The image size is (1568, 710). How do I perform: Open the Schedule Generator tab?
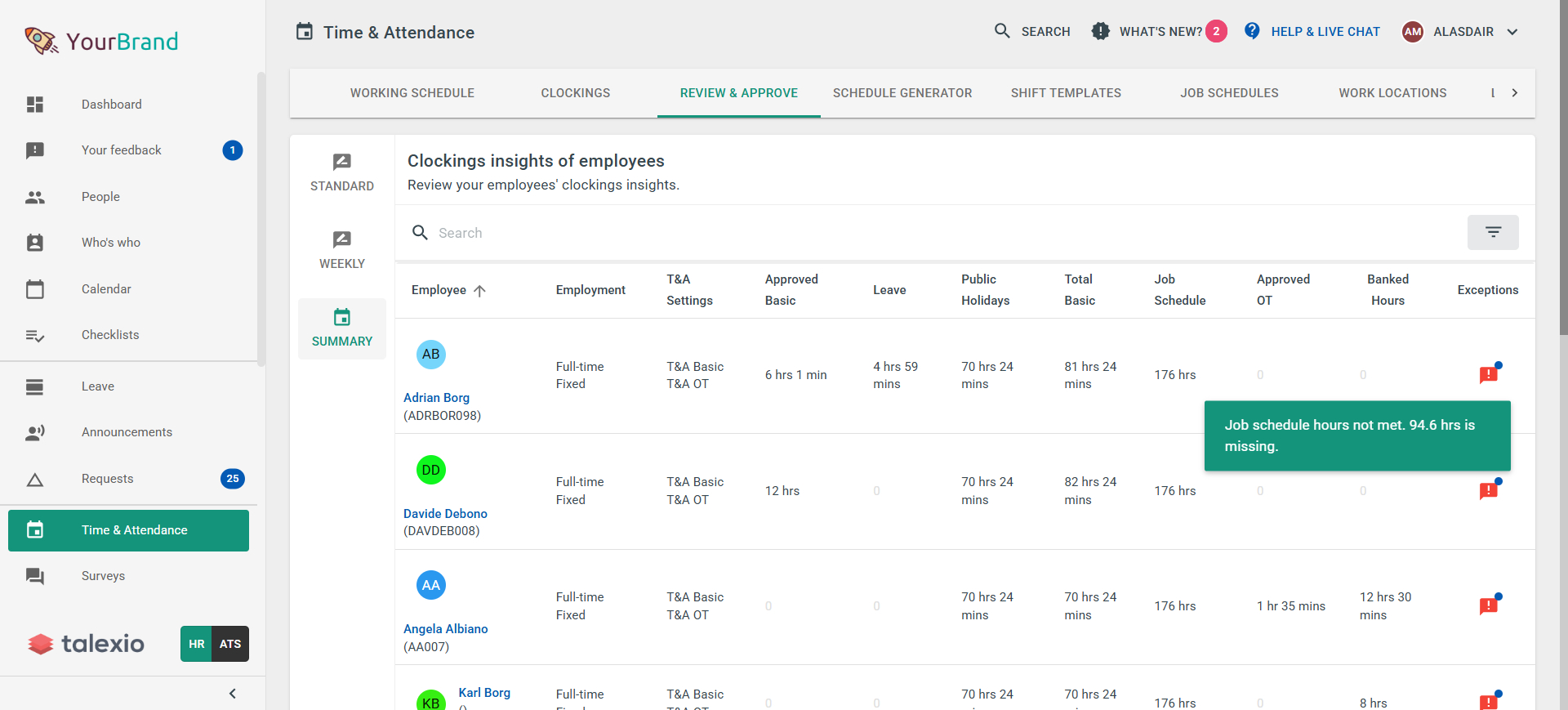tap(902, 93)
